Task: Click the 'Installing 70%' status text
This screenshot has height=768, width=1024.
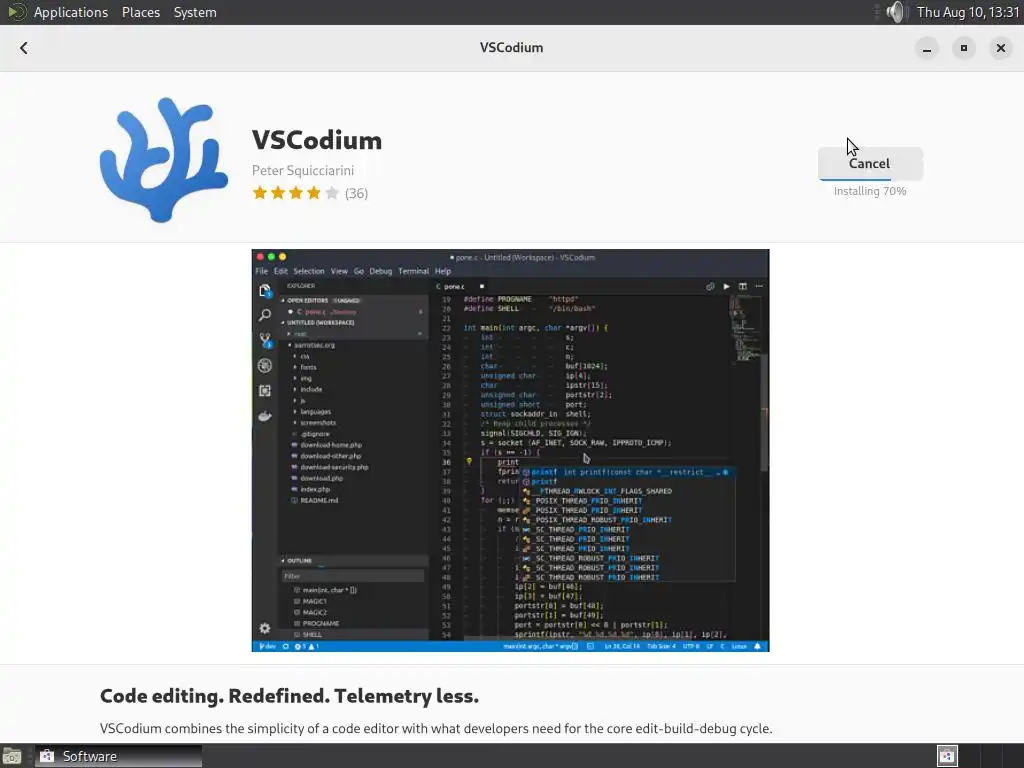Action: pyautogui.click(x=870, y=191)
